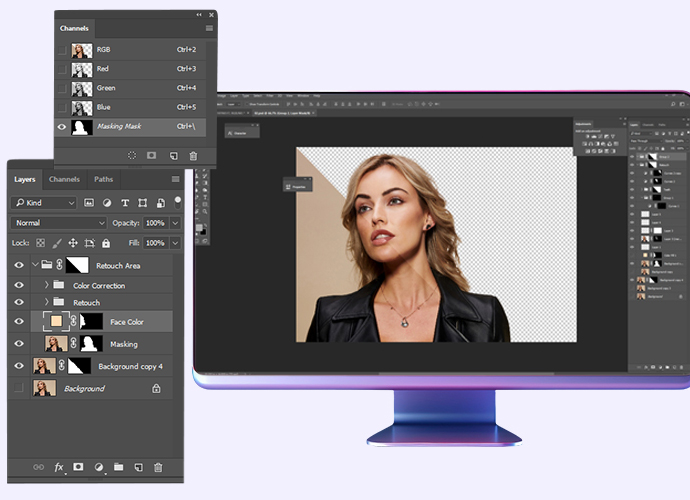The height and width of the screenshot is (500, 690).
Task: Toggle visibility of the RGB channel
Action: 63,50
